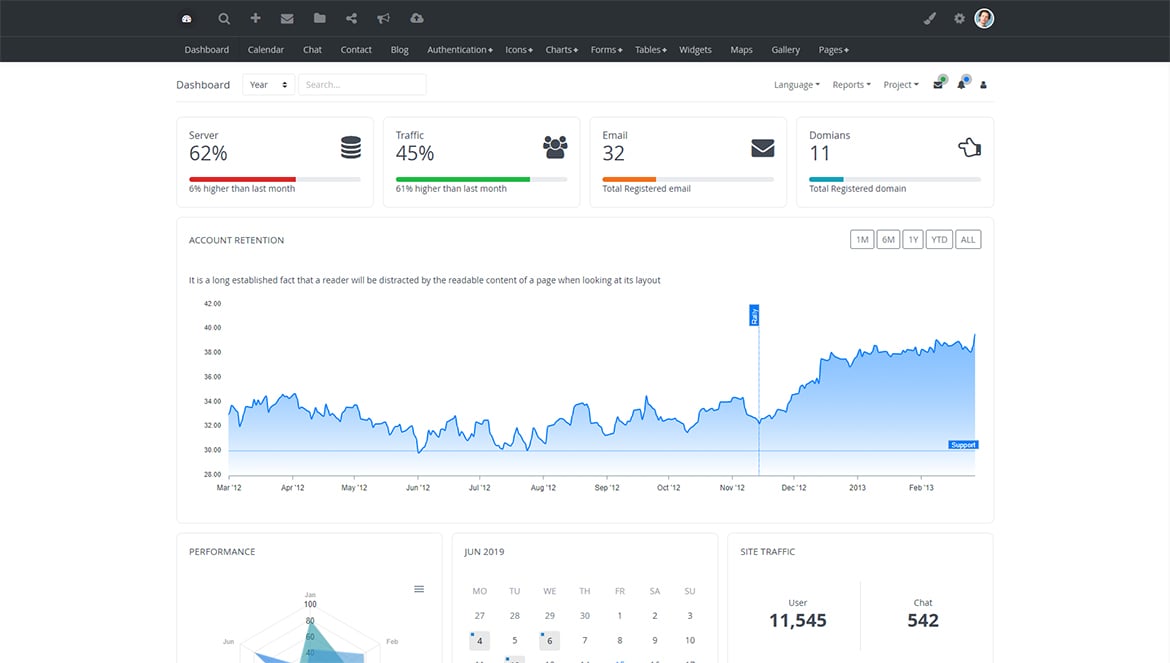Click the Server red progress bar
The height and width of the screenshot is (663, 1170).
pos(243,179)
